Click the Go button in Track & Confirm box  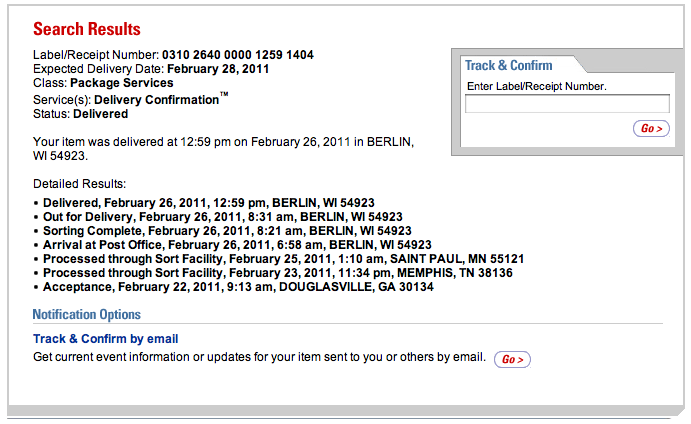pos(651,128)
